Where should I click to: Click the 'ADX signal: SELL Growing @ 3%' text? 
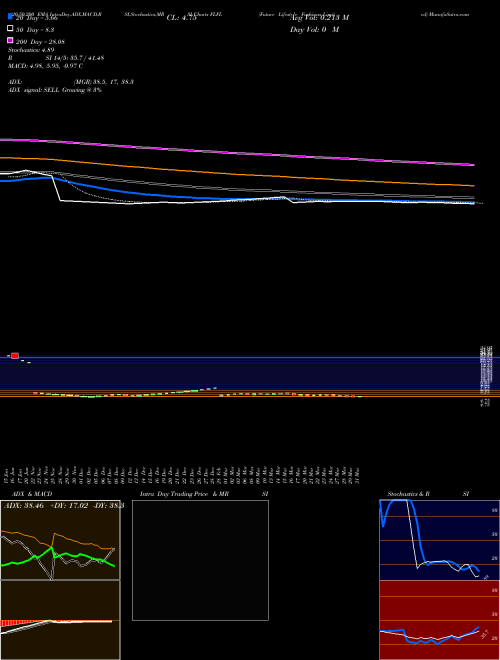tap(55, 90)
